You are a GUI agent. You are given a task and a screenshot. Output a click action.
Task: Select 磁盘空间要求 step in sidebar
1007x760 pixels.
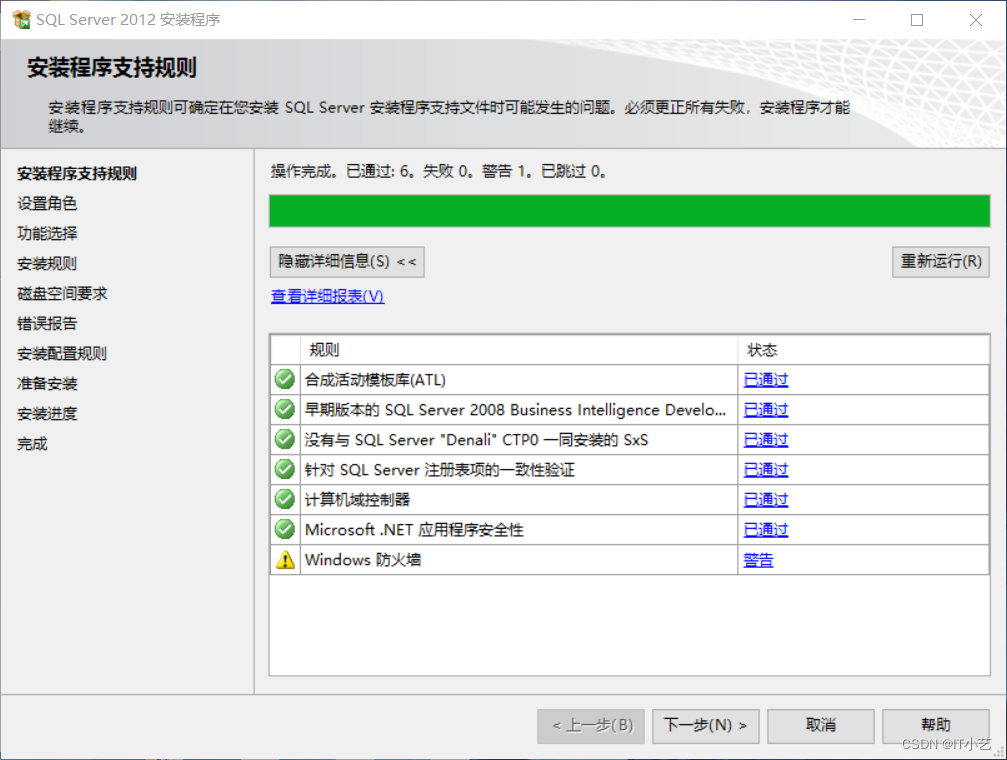coord(62,294)
